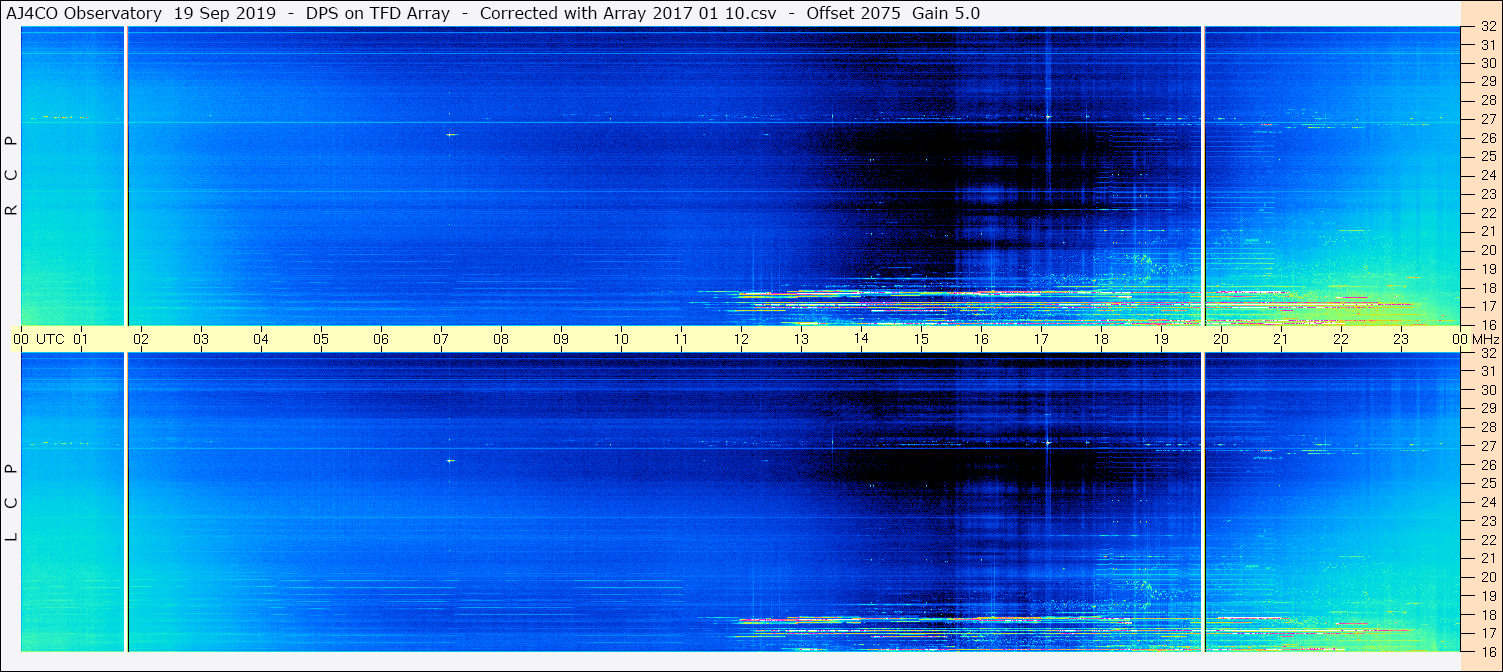Select hour marker 16 on time axis
The image size is (1503, 672).
point(981,340)
